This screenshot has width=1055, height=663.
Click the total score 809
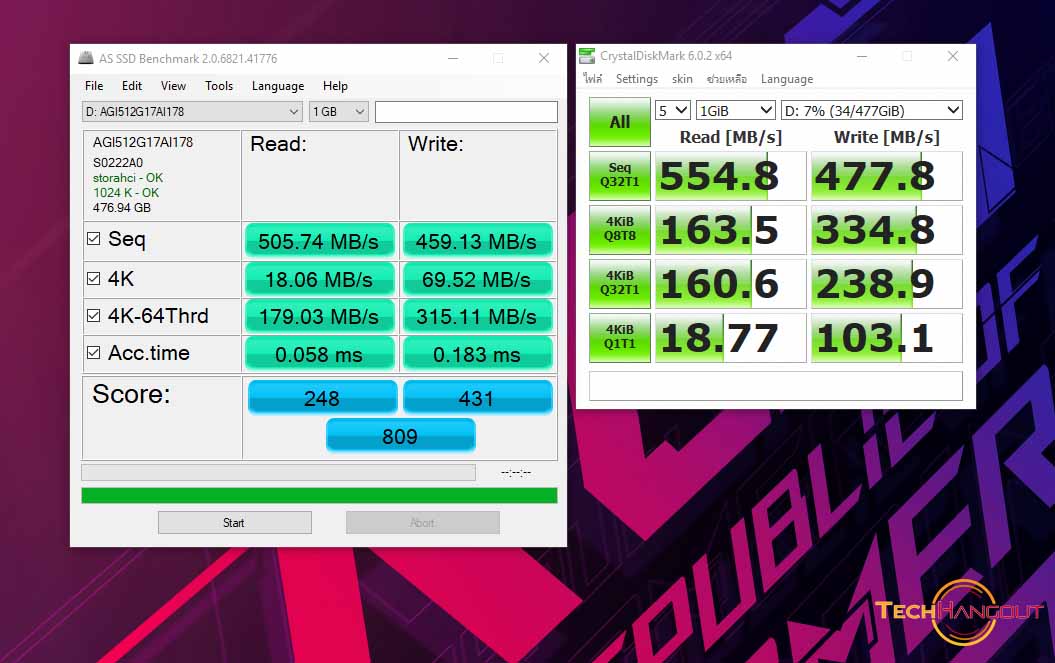click(x=400, y=435)
